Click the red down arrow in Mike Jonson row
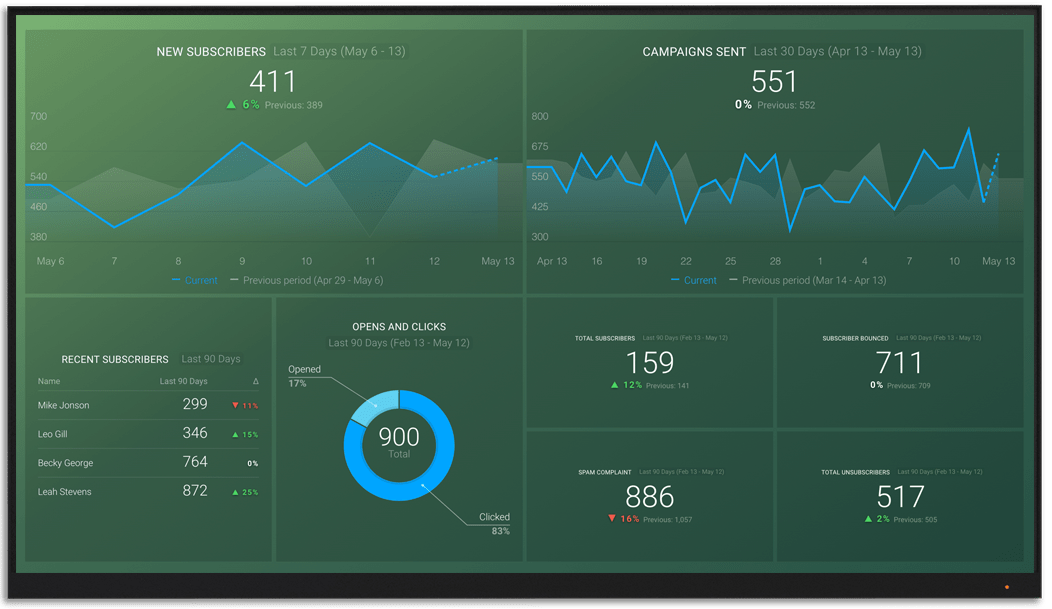The image size is (1052, 609). [x=235, y=406]
